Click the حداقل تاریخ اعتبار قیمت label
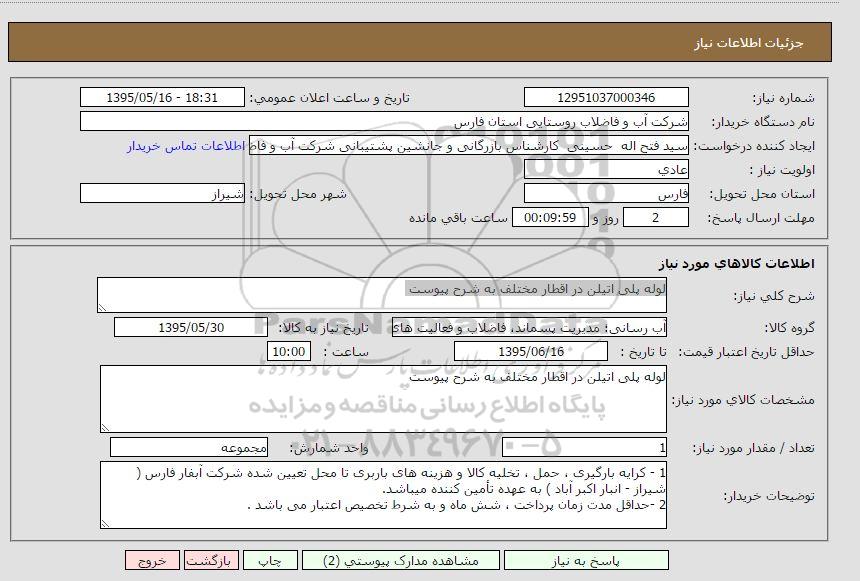Viewport: 860px width, 581px height. pos(746,352)
